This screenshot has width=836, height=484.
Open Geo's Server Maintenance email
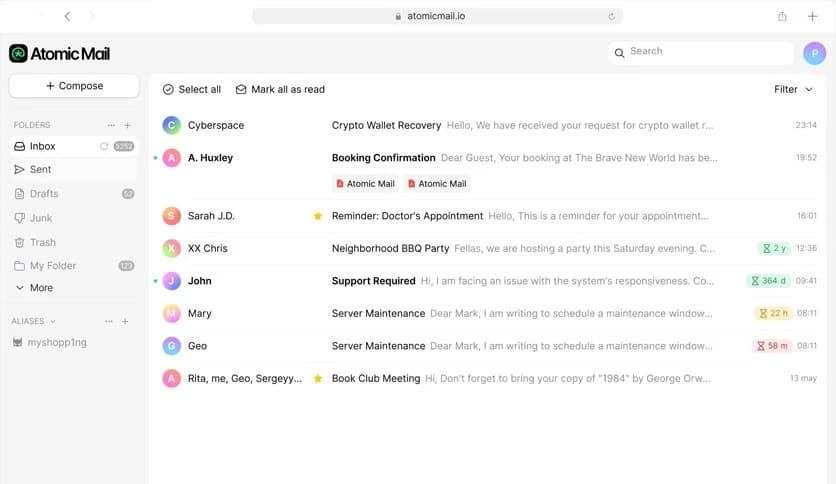(x=488, y=346)
